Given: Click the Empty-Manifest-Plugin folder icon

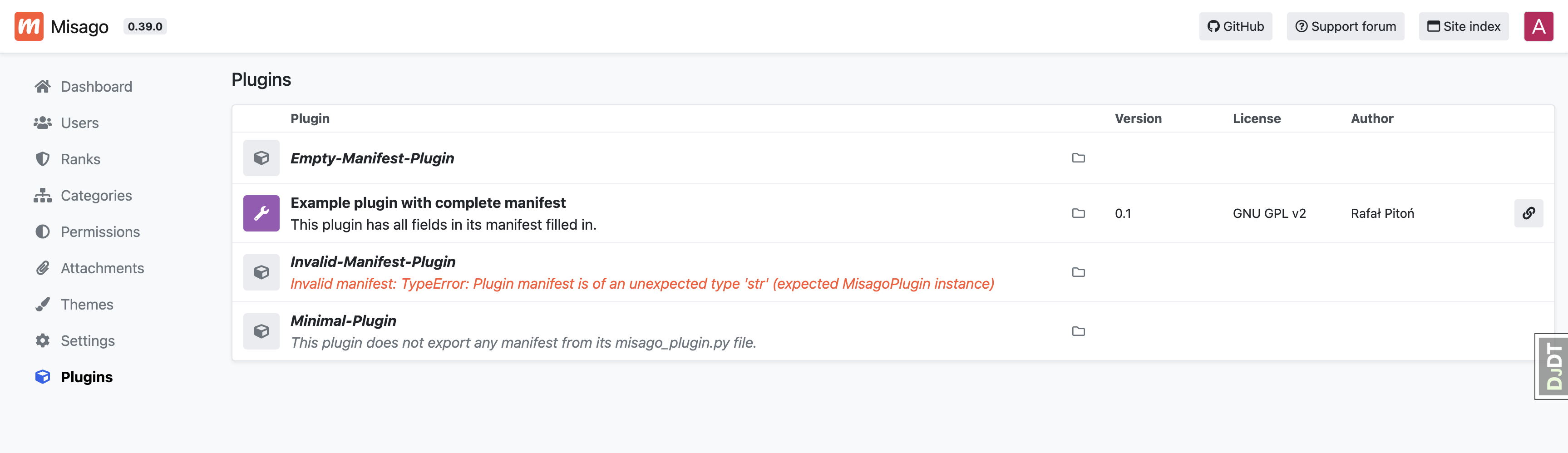Looking at the screenshot, I should point(1078,158).
